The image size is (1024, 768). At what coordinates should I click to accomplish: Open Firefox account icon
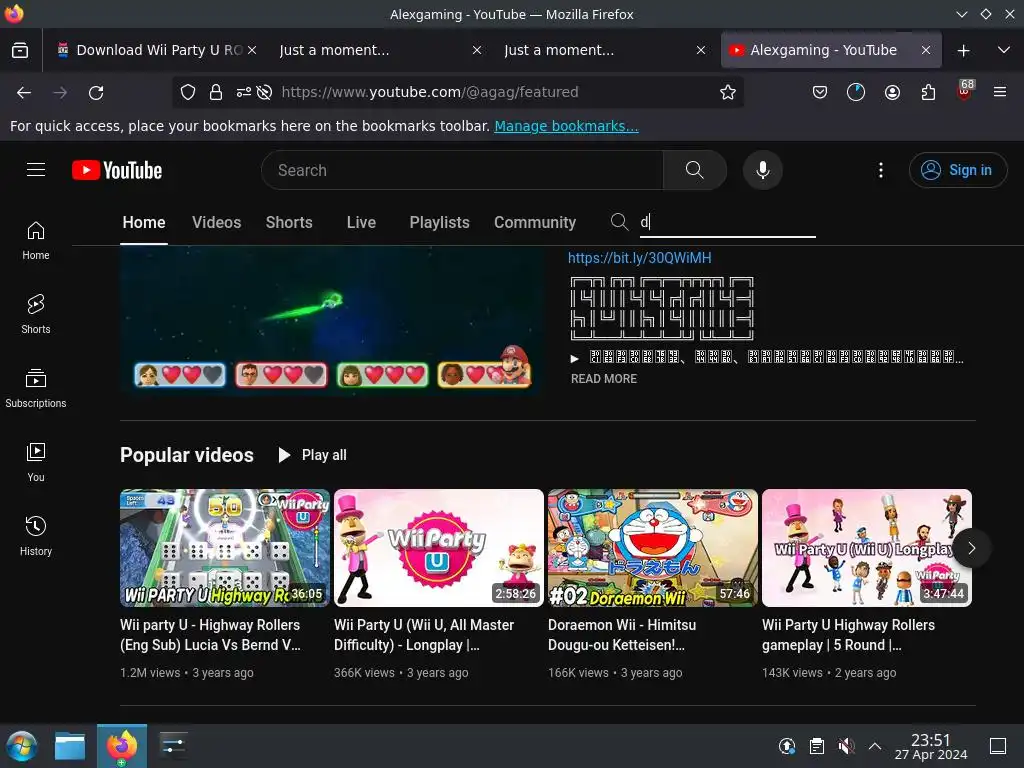892,93
